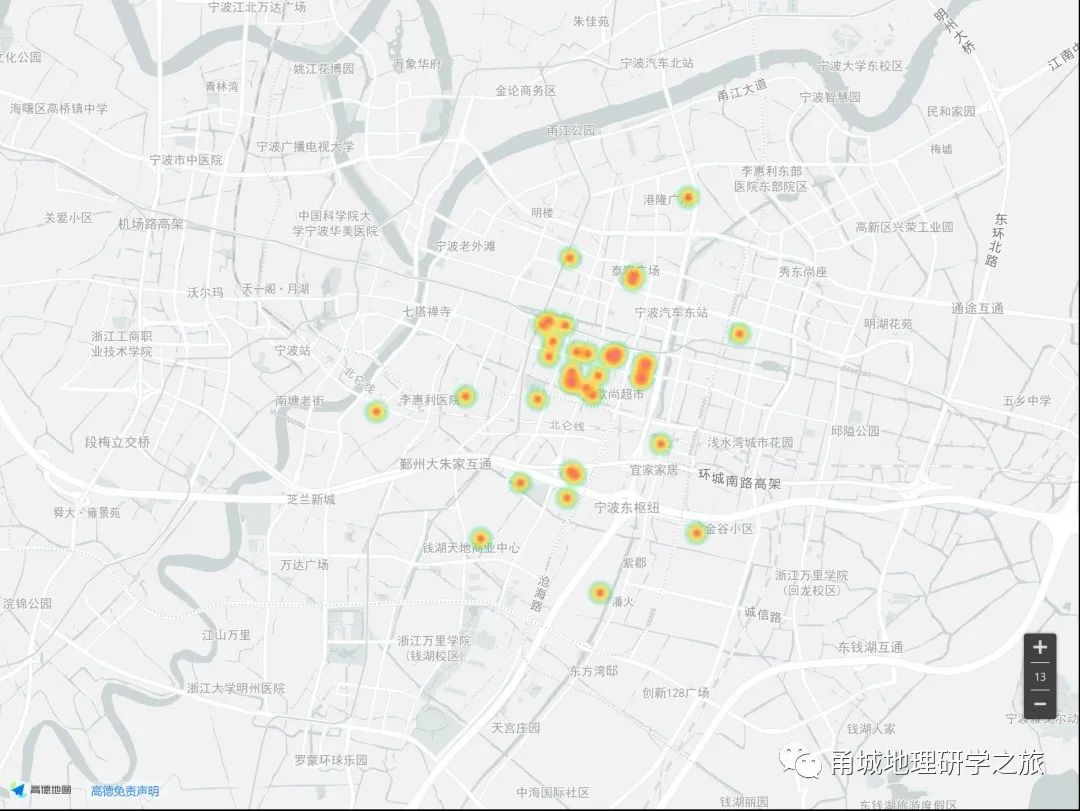Click the 宁波汽车东站 label
The image size is (1080, 811).
pos(671,312)
